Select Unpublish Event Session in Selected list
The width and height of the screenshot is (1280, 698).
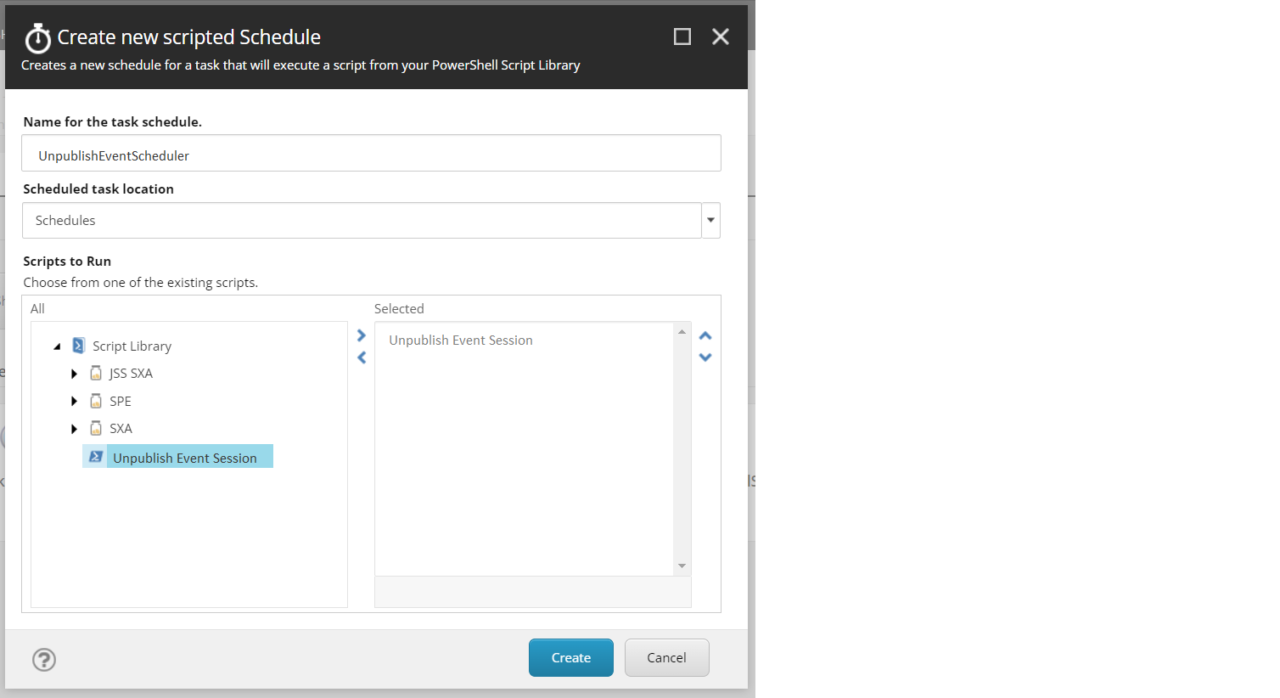(x=461, y=340)
